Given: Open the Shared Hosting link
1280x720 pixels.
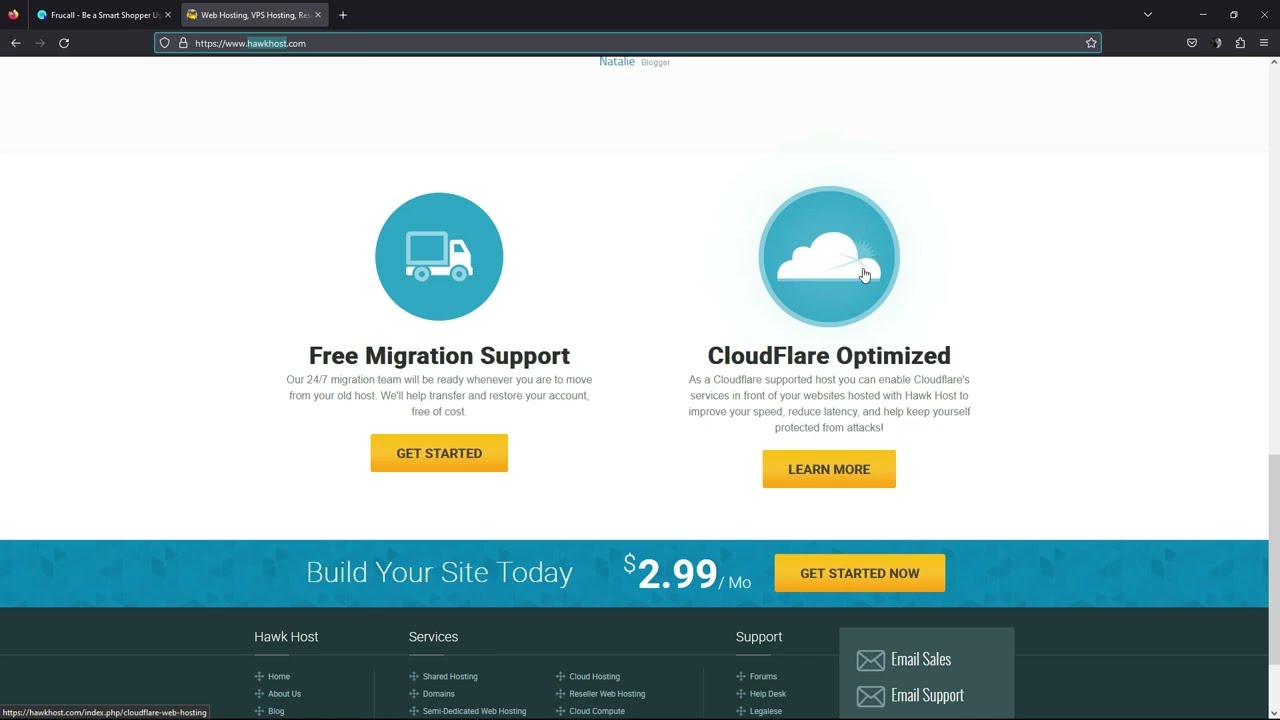Looking at the screenshot, I should coord(450,677).
